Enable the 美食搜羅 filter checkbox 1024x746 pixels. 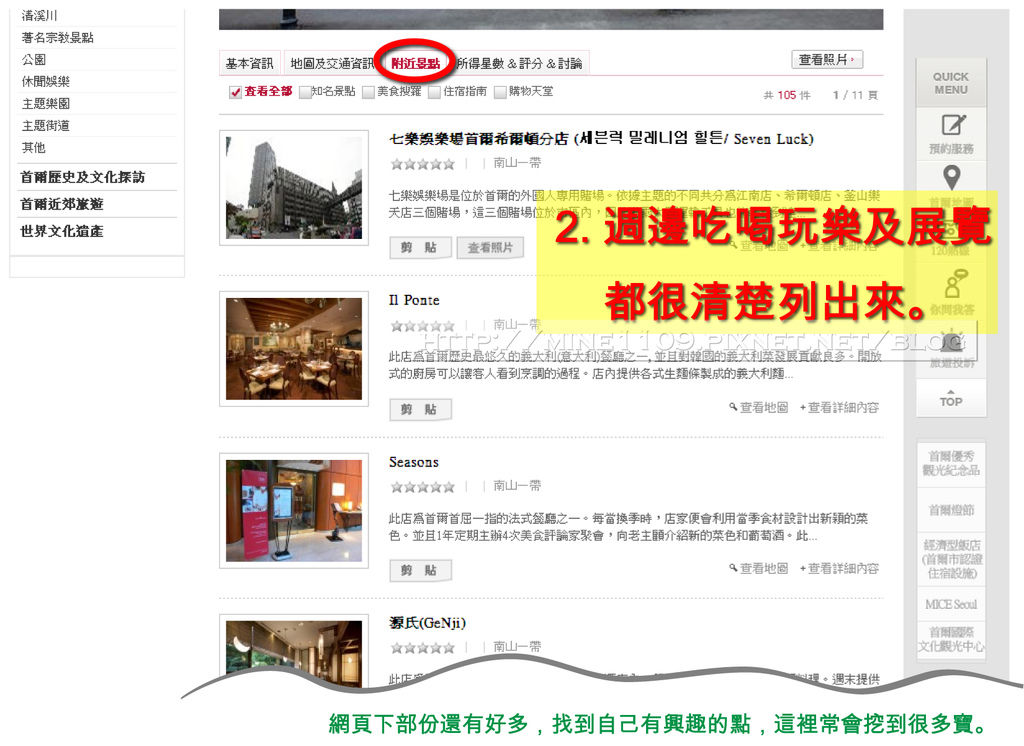368,92
